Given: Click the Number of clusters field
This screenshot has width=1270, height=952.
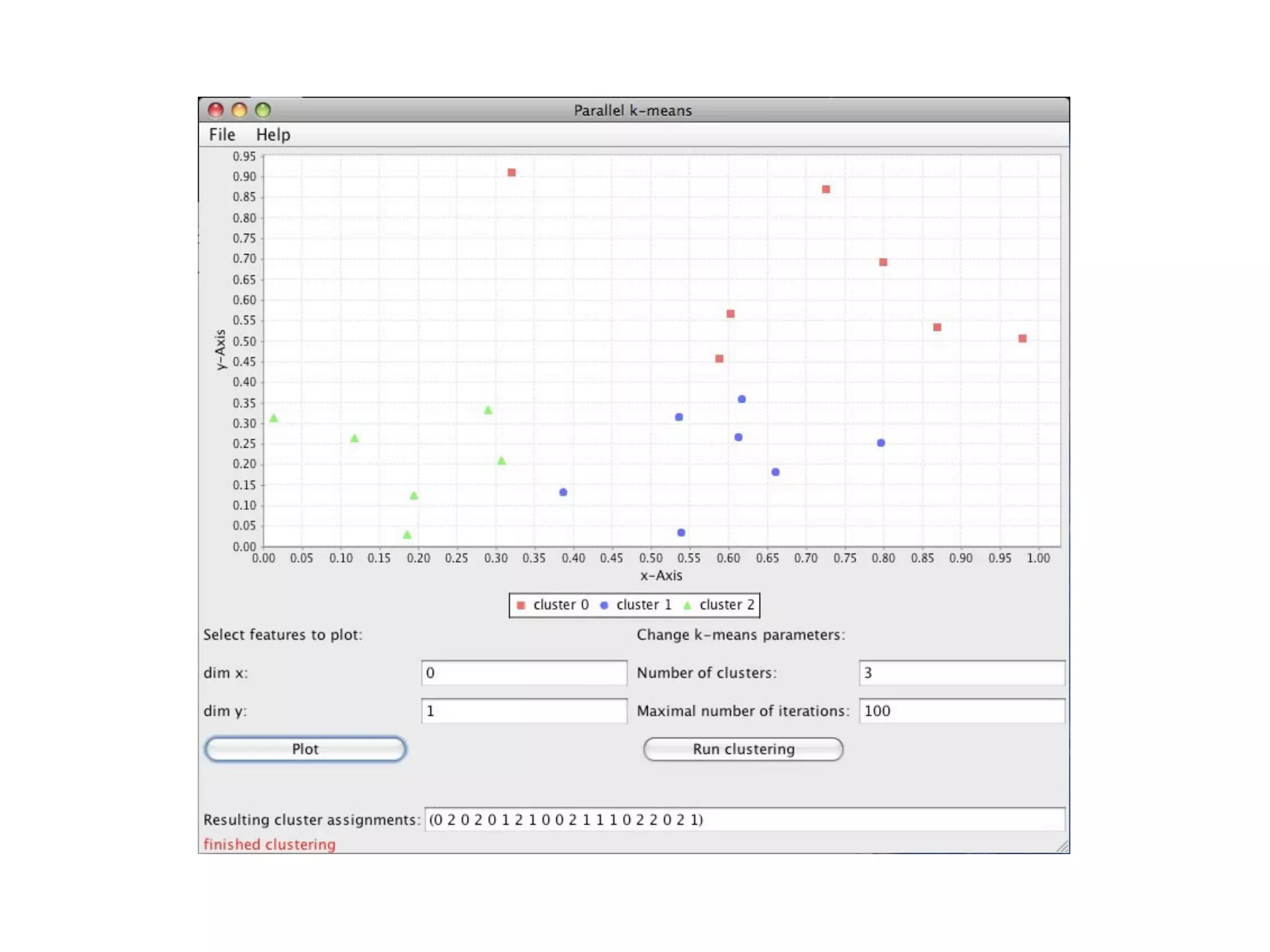Looking at the screenshot, I should [x=961, y=672].
